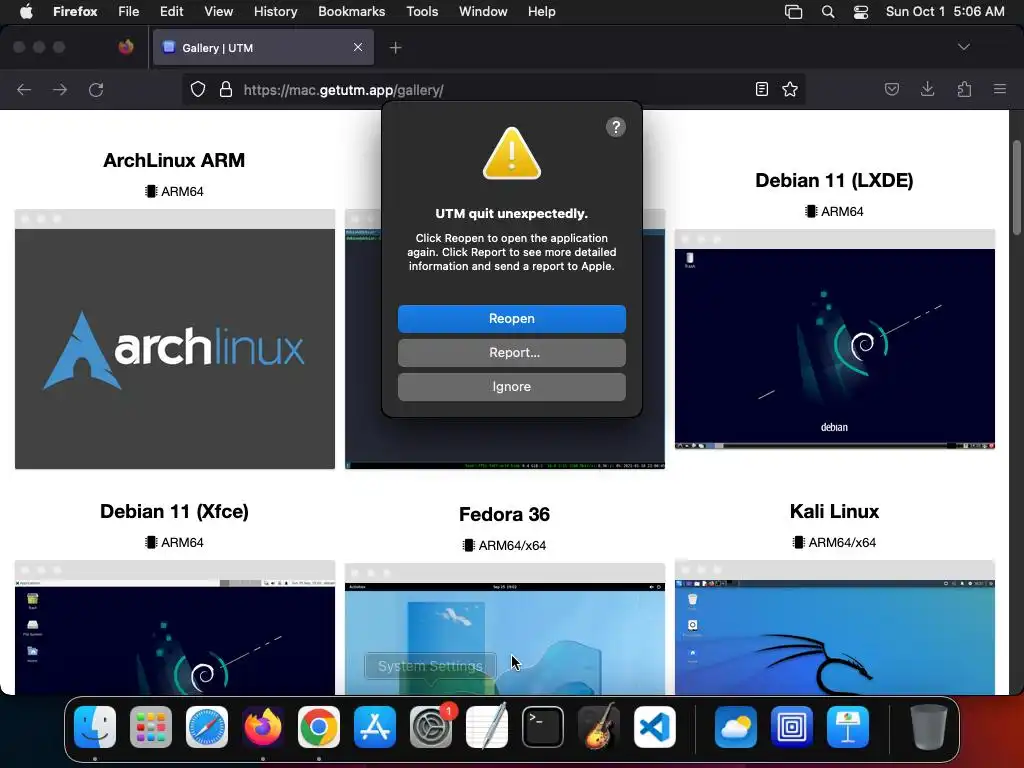Screen dimensions: 1024x768
Task: Reload the Gallery page
Action: [96, 89]
